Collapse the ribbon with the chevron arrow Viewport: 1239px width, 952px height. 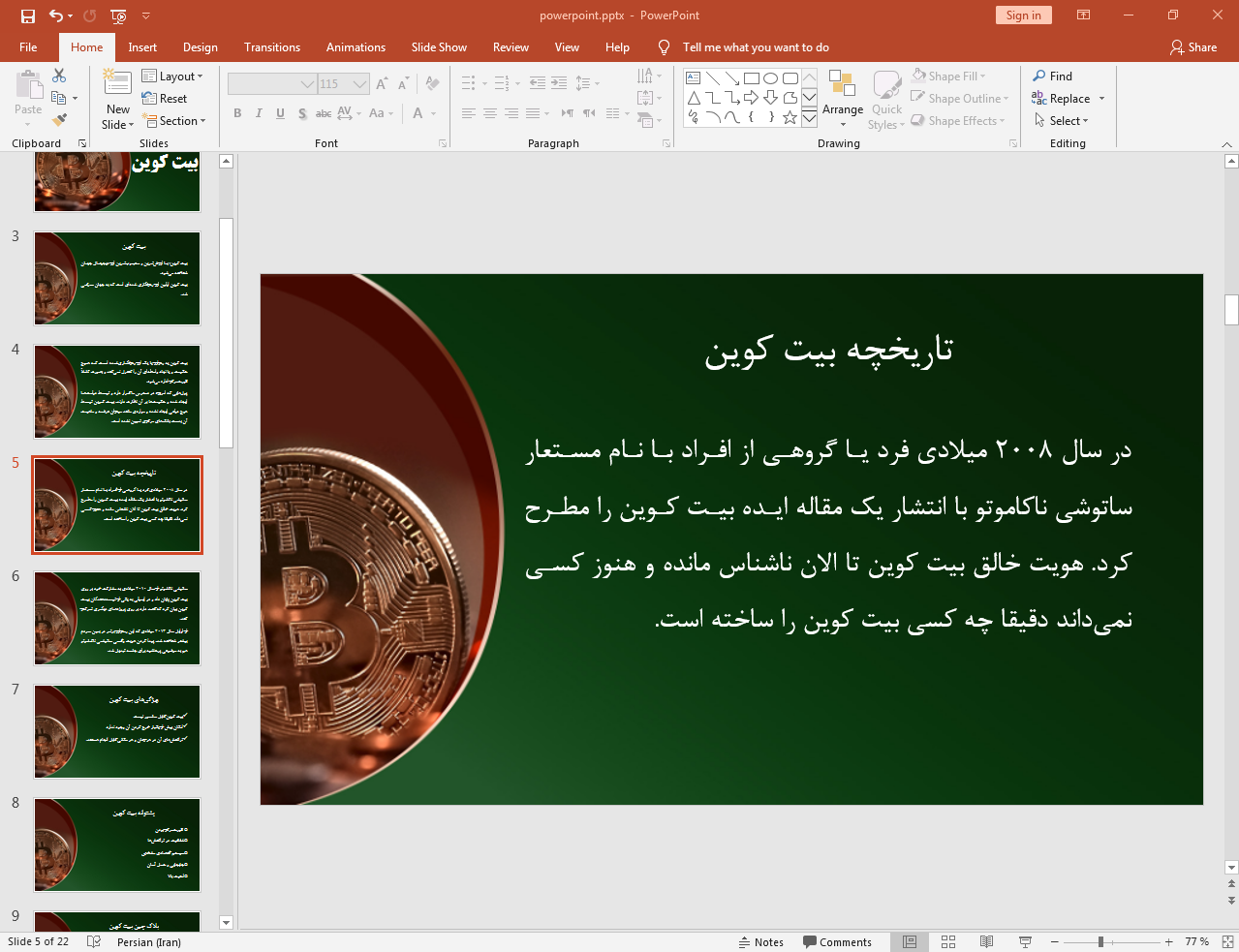pos(1226,144)
